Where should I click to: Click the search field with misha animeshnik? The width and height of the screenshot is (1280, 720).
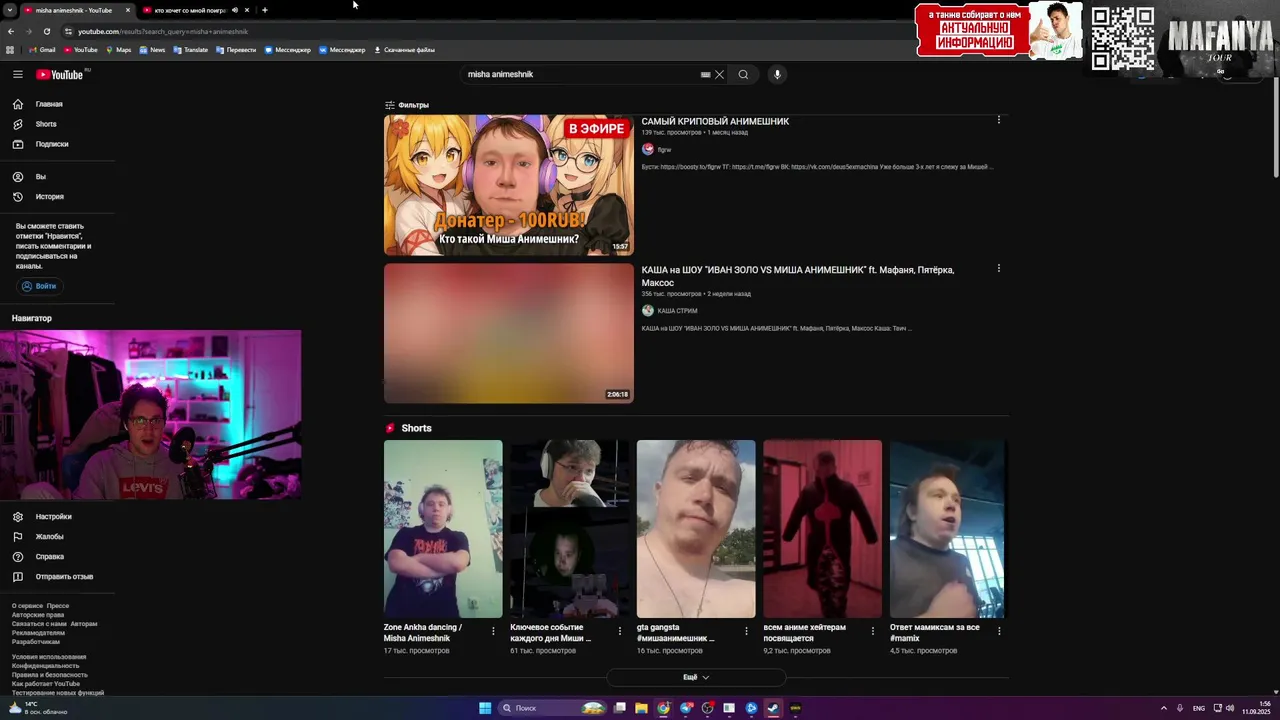580,74
